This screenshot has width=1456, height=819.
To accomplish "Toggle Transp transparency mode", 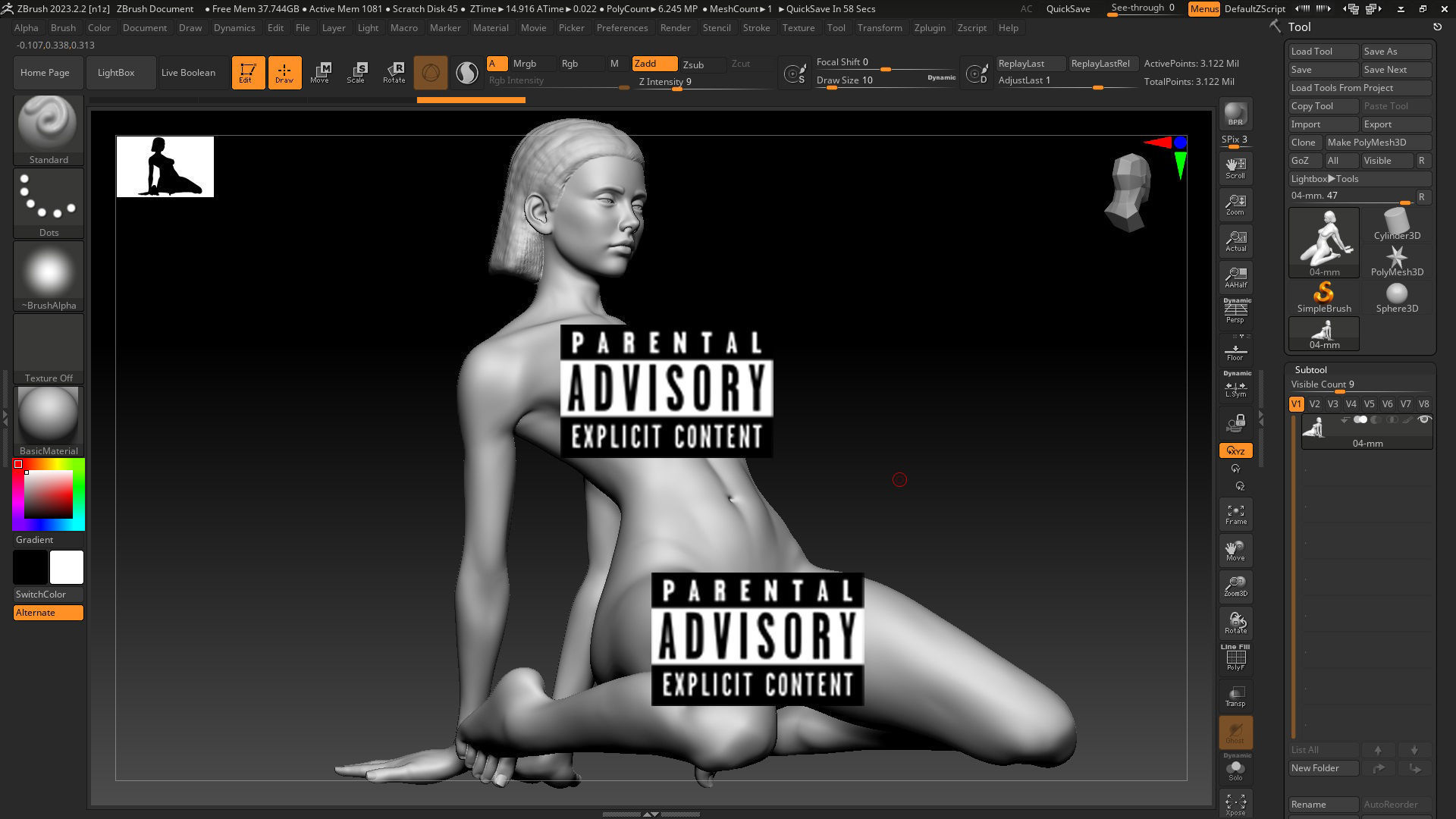I will [1235, 695].
